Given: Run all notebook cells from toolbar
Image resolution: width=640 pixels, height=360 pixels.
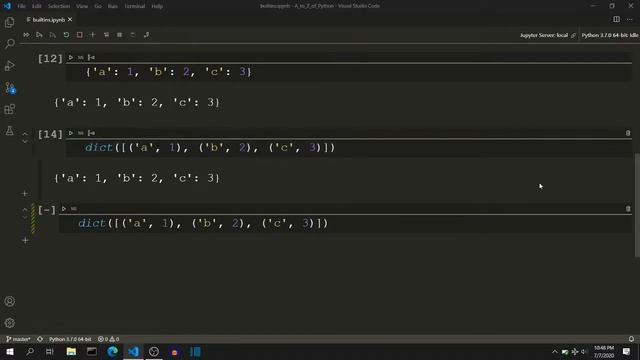Looking at the screenshot, I should coord(26,35).
